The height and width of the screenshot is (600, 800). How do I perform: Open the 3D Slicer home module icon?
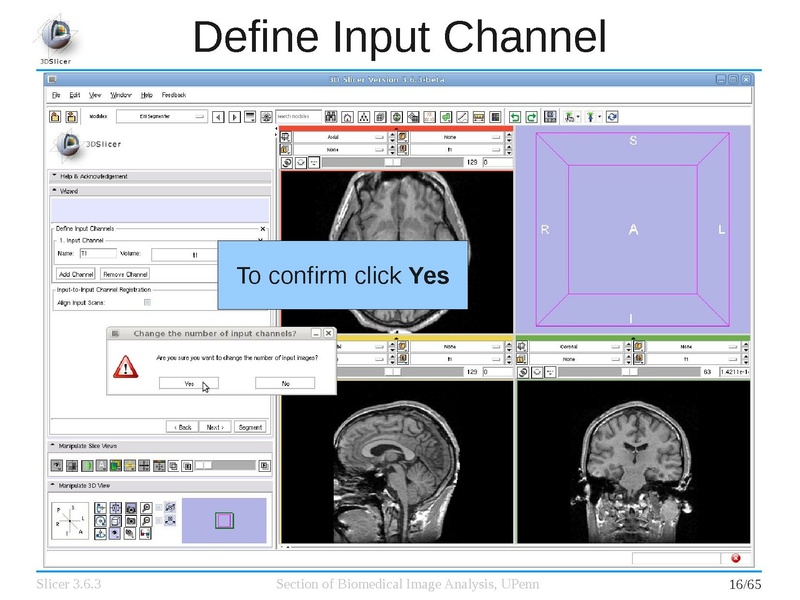click(x=347, y=117)
